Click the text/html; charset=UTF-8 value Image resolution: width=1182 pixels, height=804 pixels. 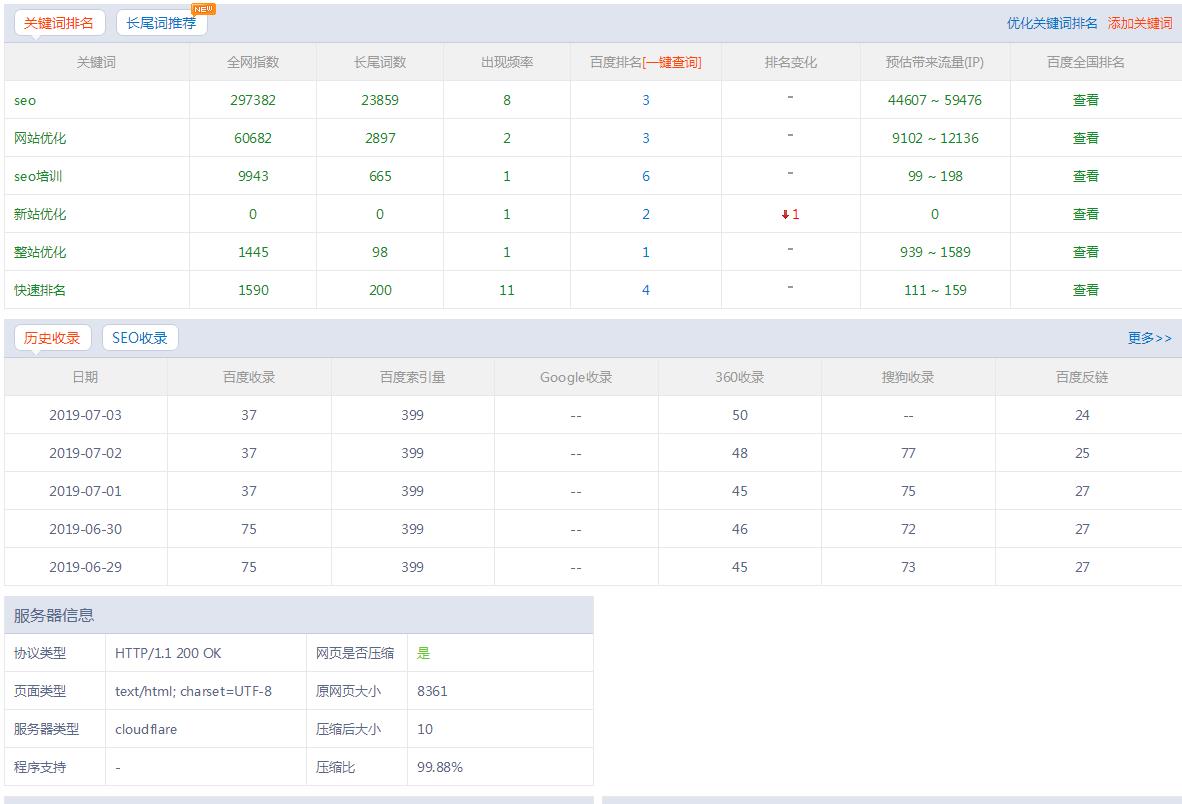click(x=193, y=691)
